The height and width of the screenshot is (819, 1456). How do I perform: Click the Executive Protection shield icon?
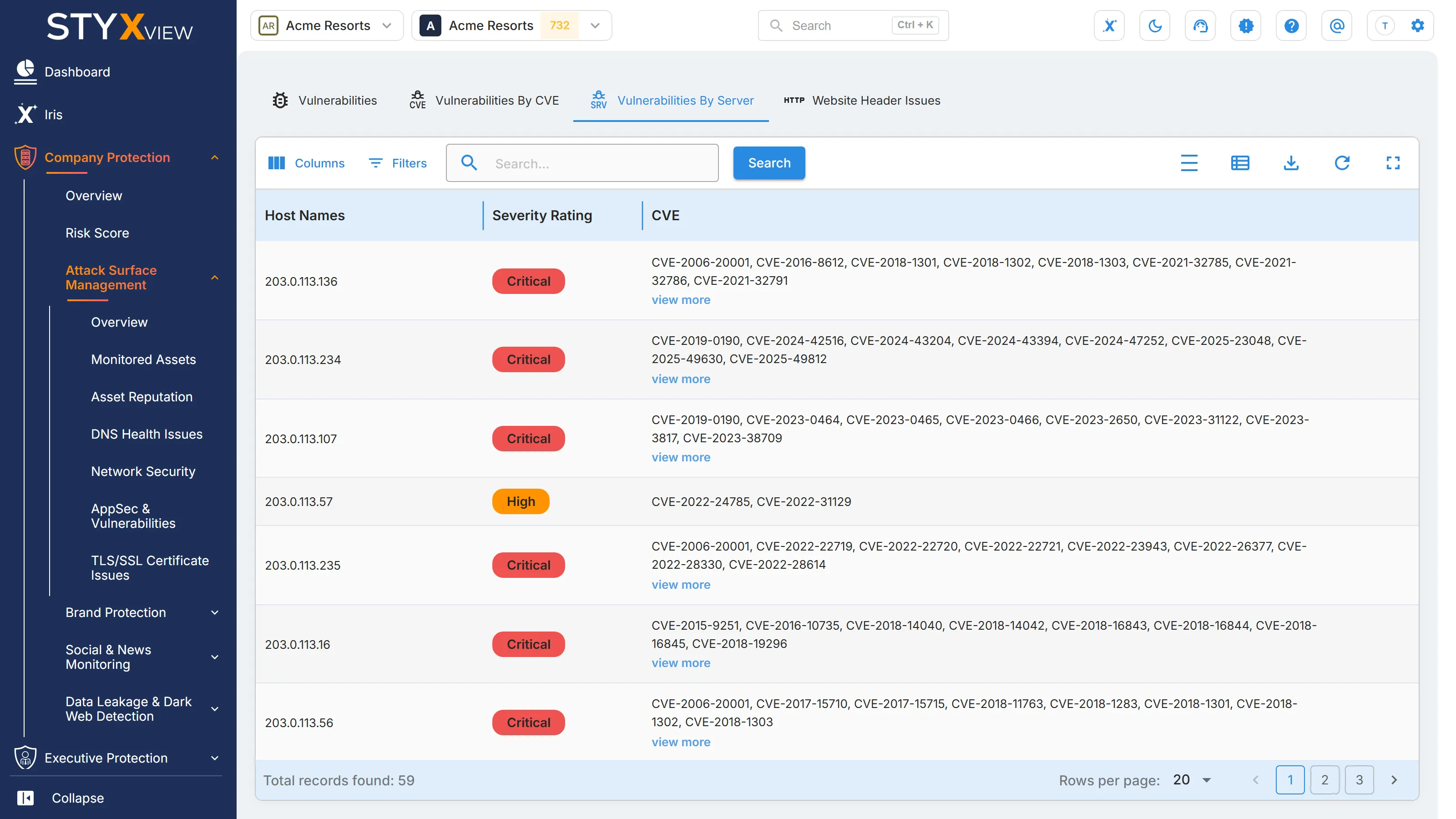(x=25, y=758)
